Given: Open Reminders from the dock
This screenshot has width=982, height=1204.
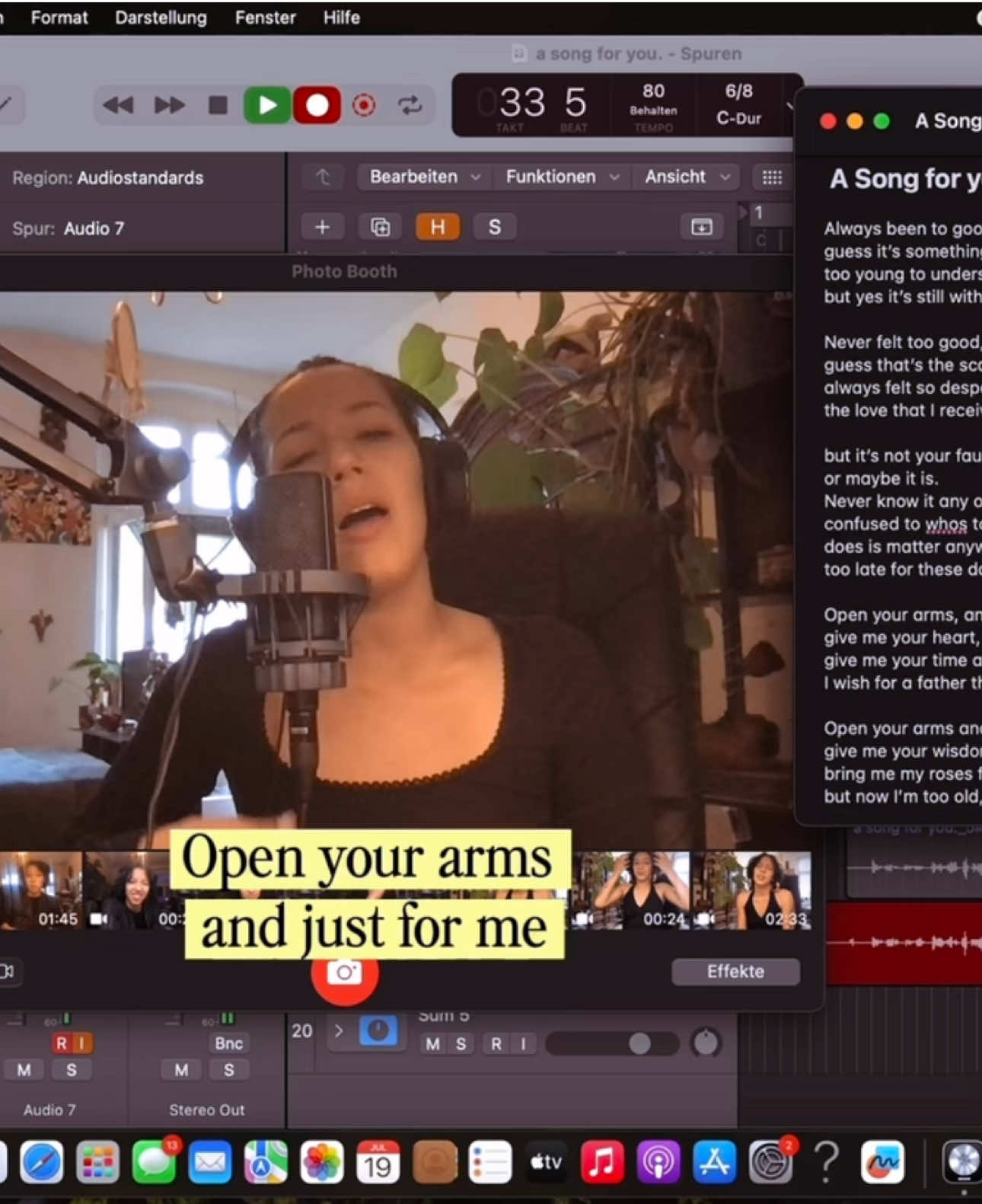Looking at the screenshot, I should [x=490, y=1163].
